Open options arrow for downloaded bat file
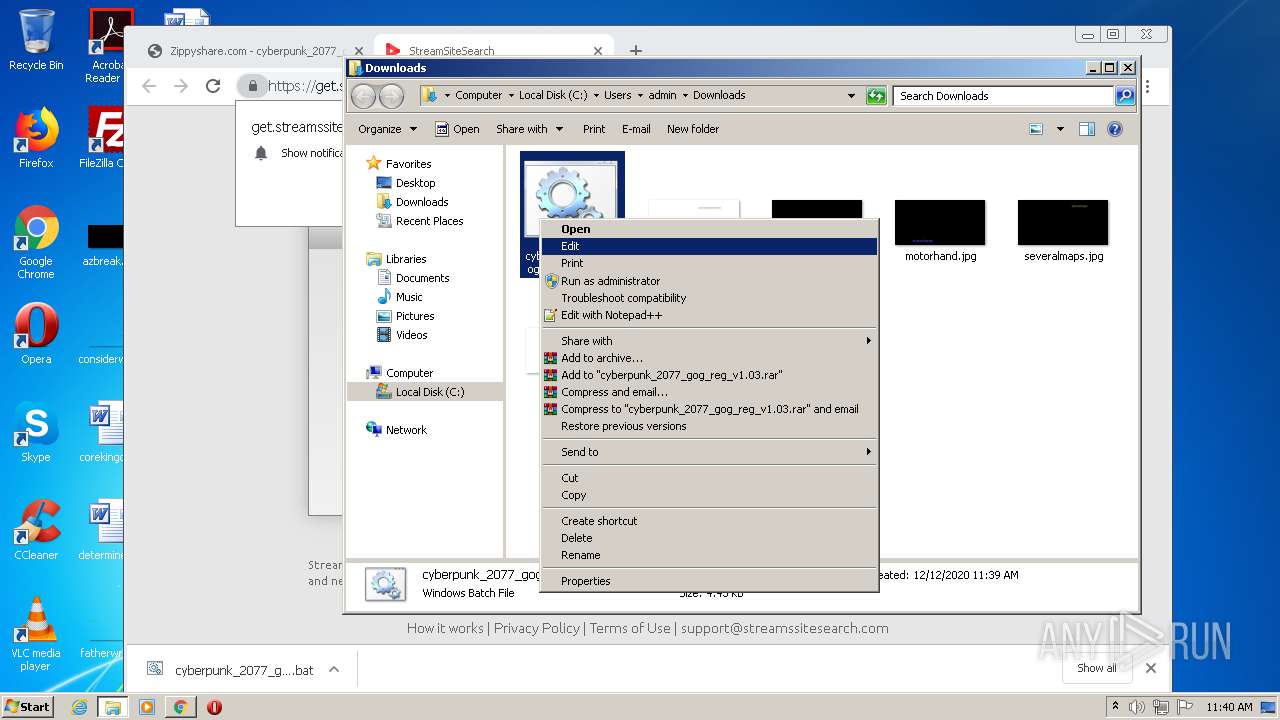This screenshot has width=1280, height=720. 334,670
